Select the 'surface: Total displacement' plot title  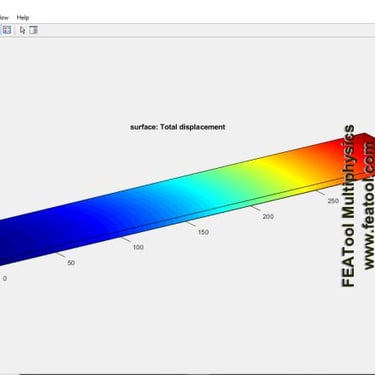[x=178, y=127]
